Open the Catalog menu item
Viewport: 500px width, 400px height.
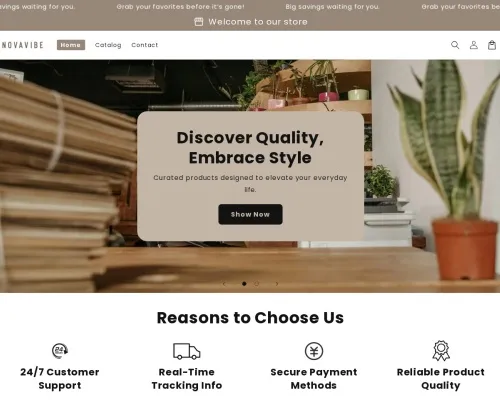pyautogui.click(x=108, y=45)
